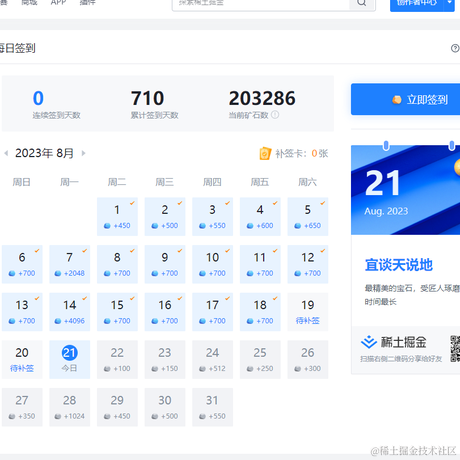Expand the creator center dropdown arrow
This screenshot has width=460, height=460.
449,3
